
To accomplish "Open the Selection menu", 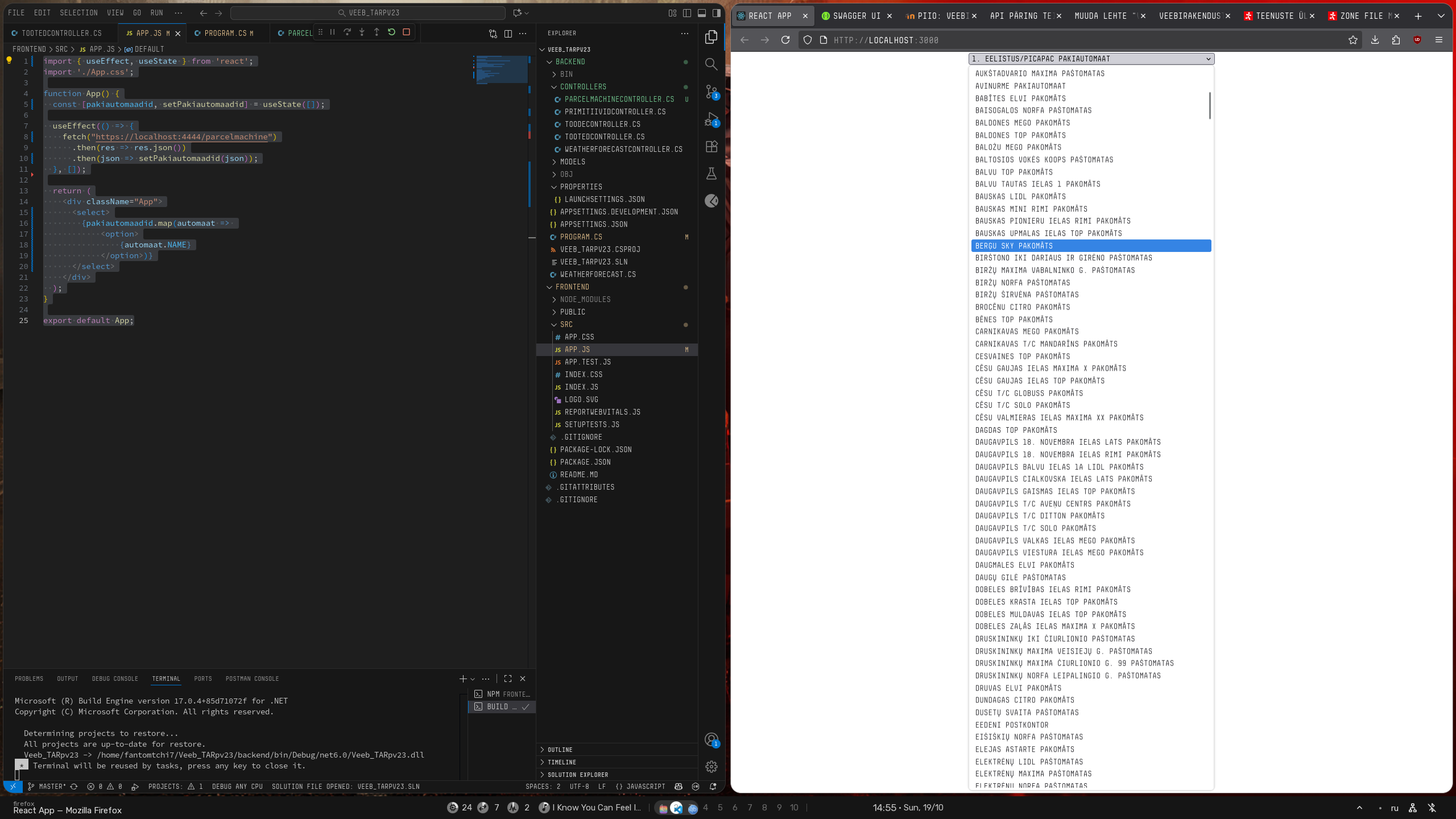I will [x=78, y=13].
